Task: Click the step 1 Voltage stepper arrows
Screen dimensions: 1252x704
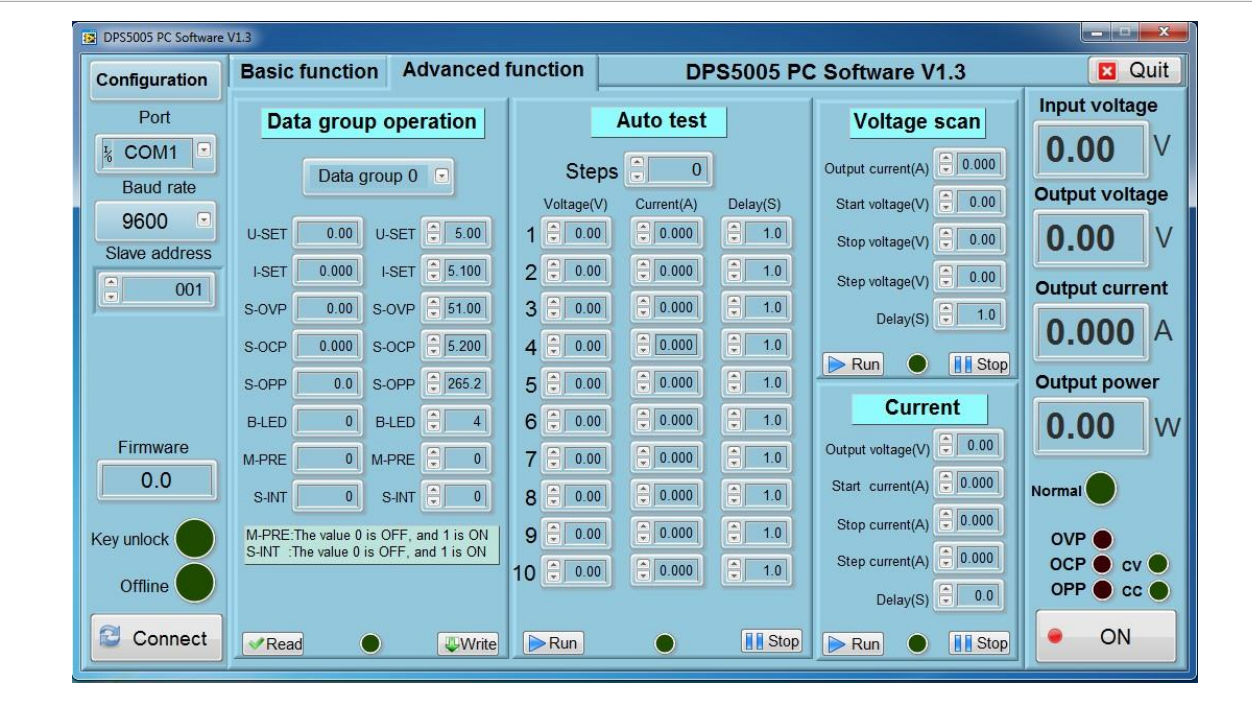Action: pyautogui.click(x=553, y=234)
